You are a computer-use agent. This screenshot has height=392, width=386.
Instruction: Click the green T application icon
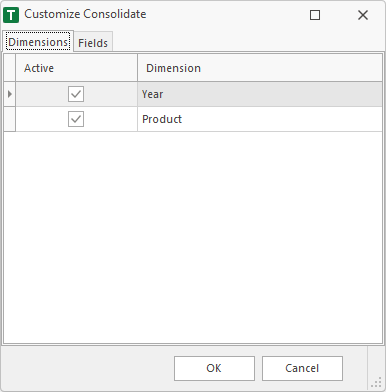(11, 15)
